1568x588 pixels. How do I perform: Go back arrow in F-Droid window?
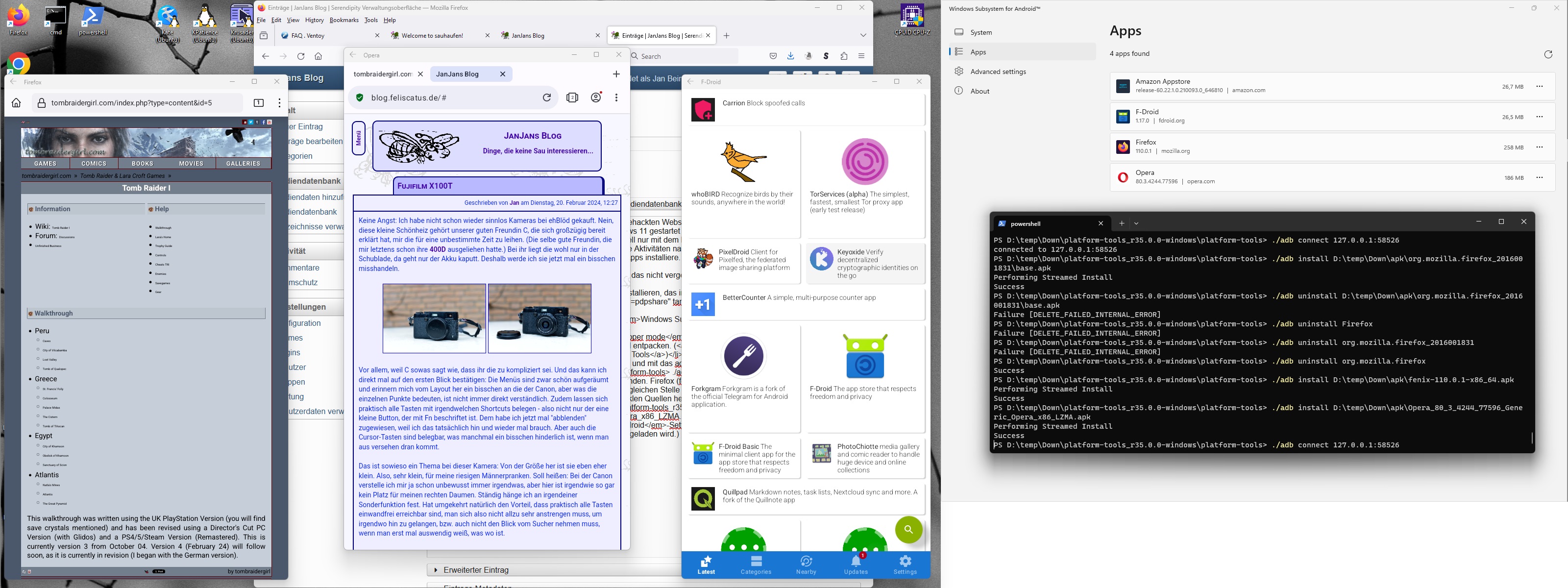click(690, 81)
